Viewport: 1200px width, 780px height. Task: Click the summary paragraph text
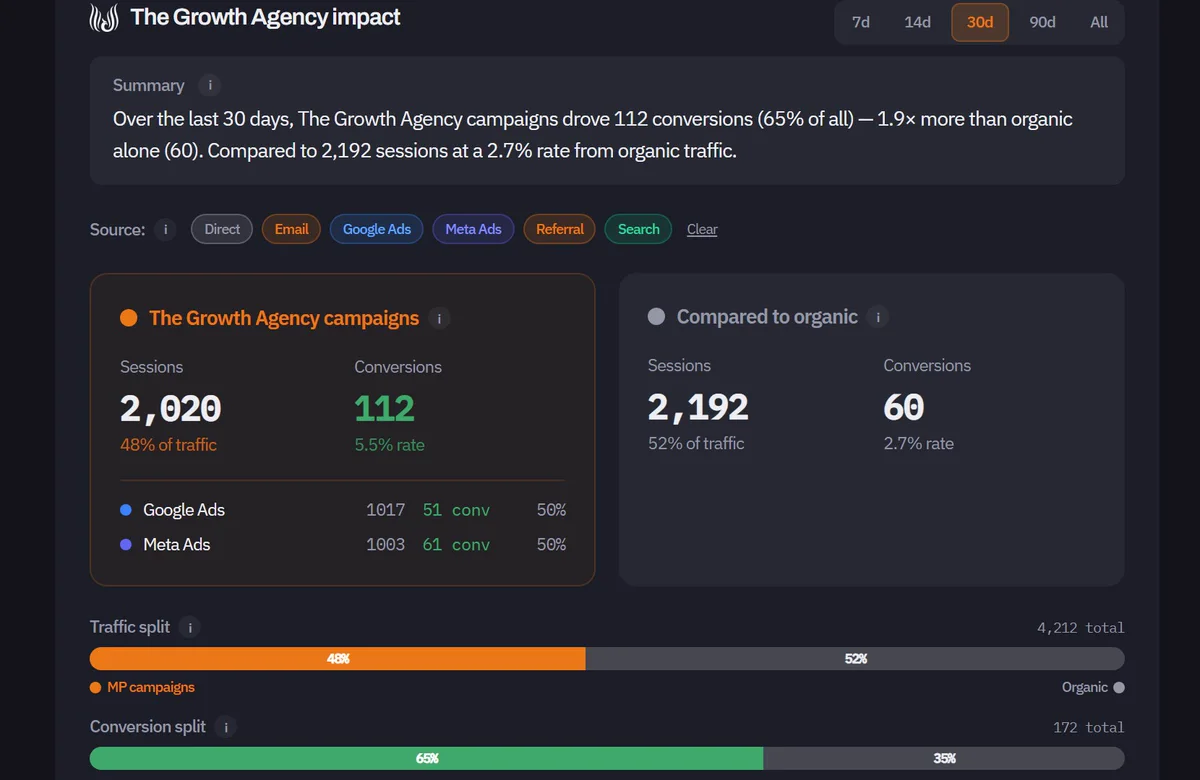coord(592,136)
